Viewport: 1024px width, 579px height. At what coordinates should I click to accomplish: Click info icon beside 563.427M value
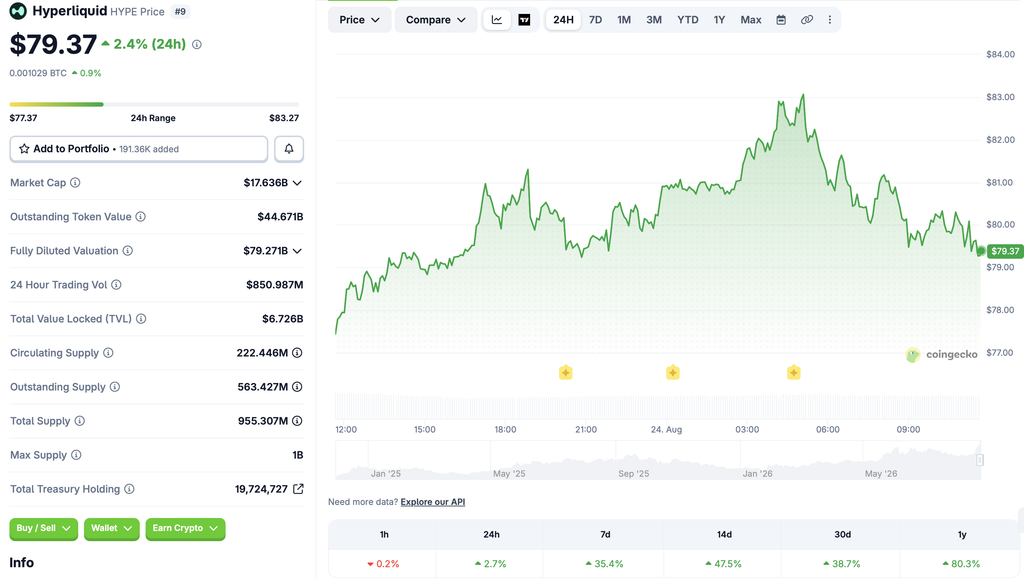(297, 386)
